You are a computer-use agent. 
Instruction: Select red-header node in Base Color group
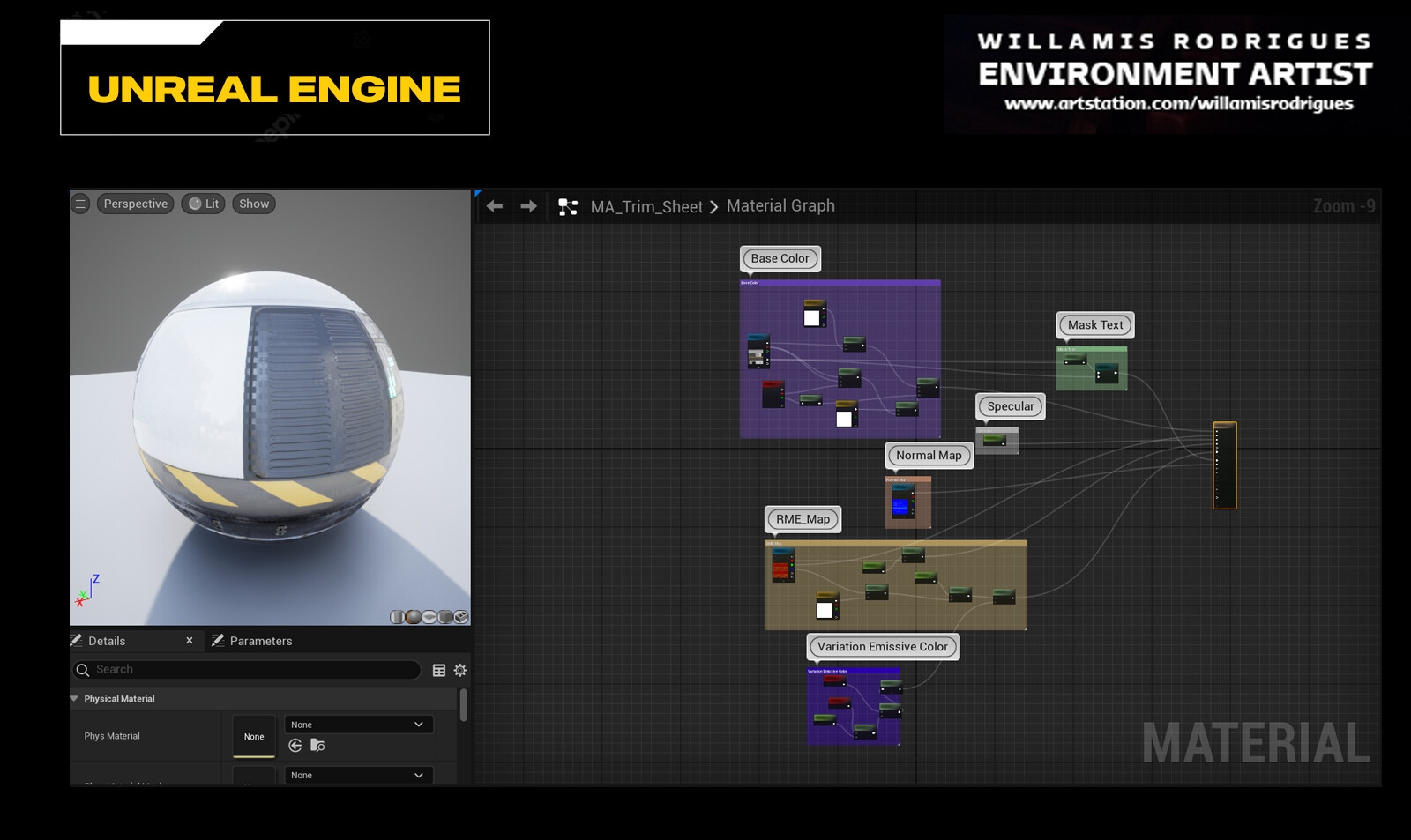tap(773, 394)
